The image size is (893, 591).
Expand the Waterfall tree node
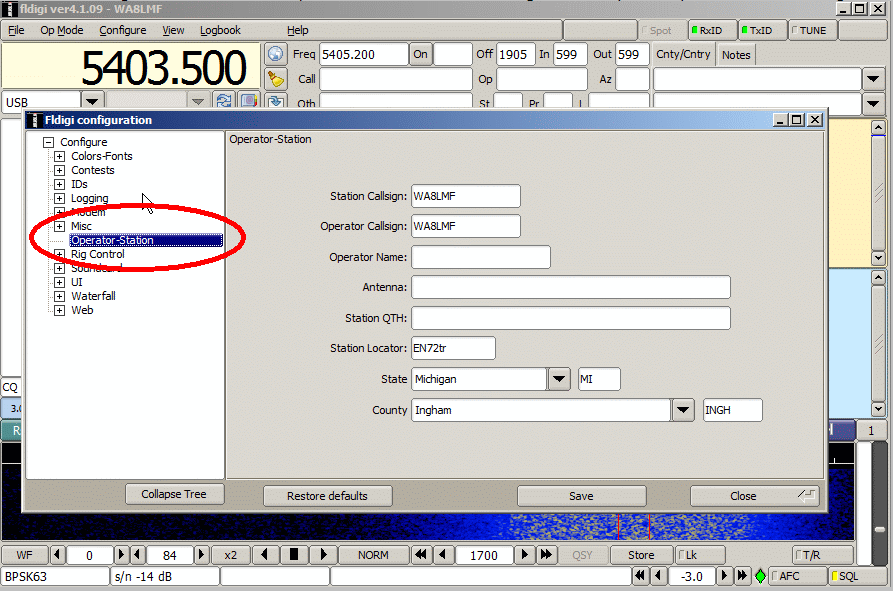coord(59,296)
